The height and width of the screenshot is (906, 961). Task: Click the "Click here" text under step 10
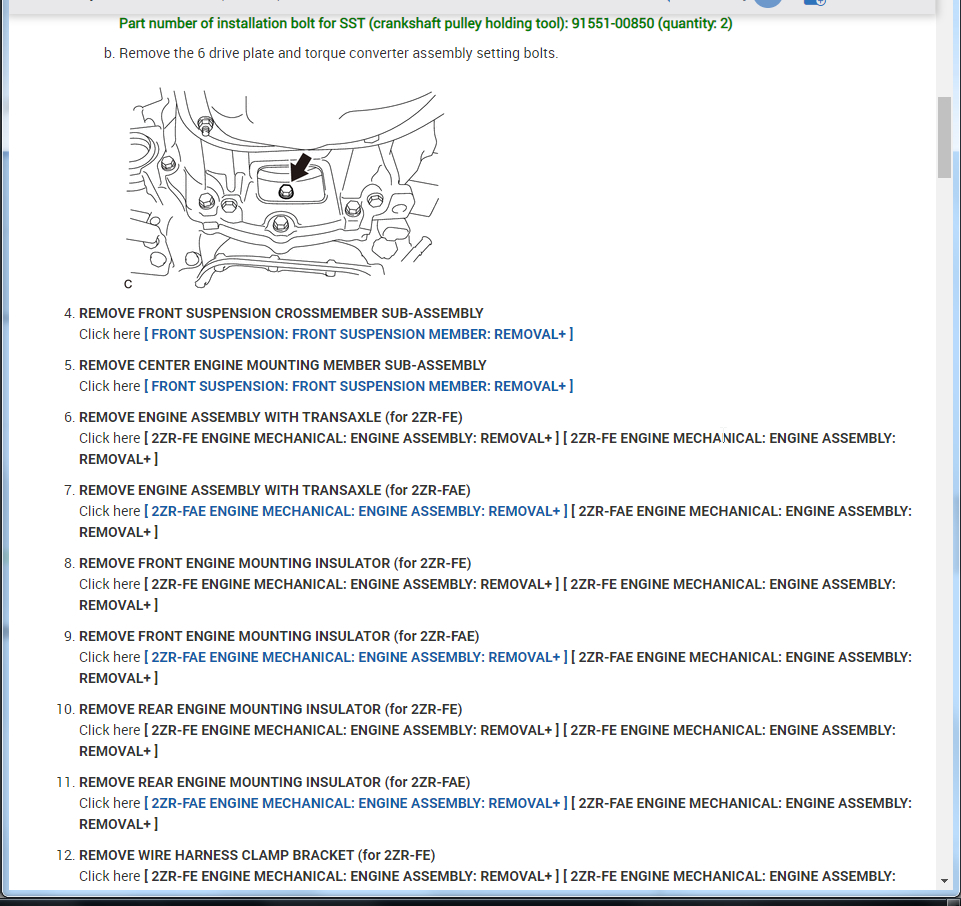(110, 730)
